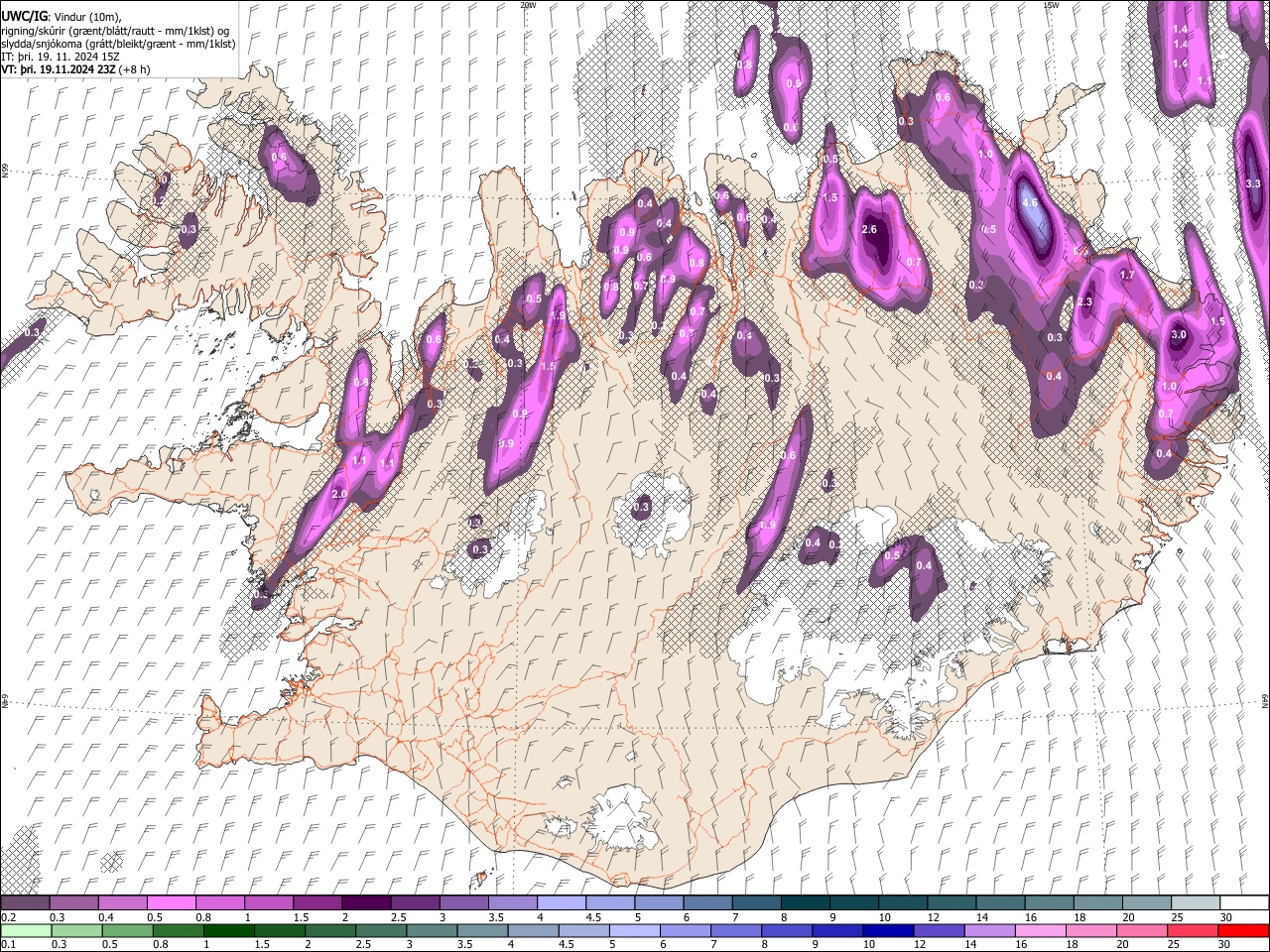
Task: Click the '30' label in rain legend row
Action: [x=1224, y=945]
